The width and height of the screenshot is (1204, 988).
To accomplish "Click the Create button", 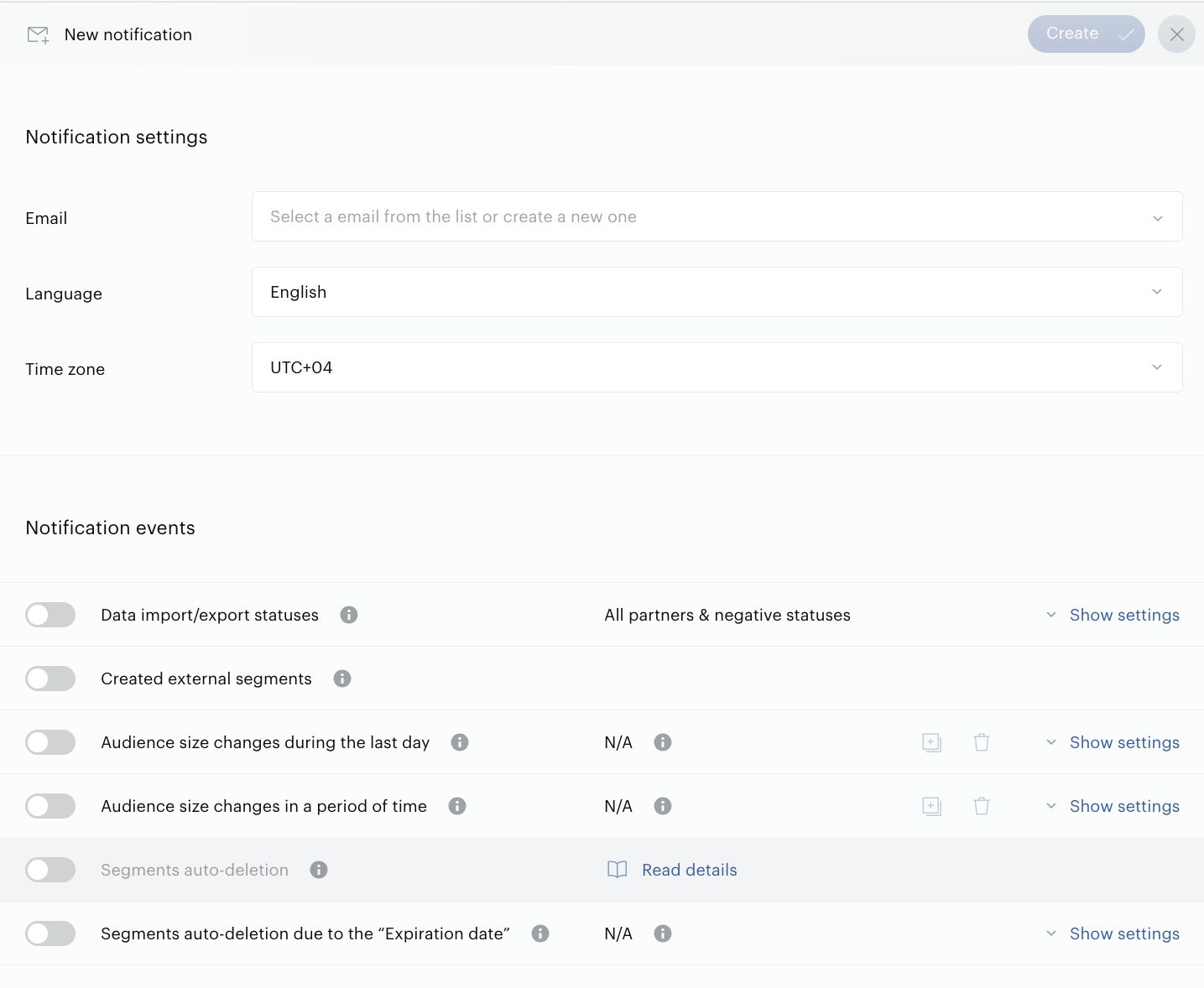I will pyautogui.click(x=1086, y=34).
